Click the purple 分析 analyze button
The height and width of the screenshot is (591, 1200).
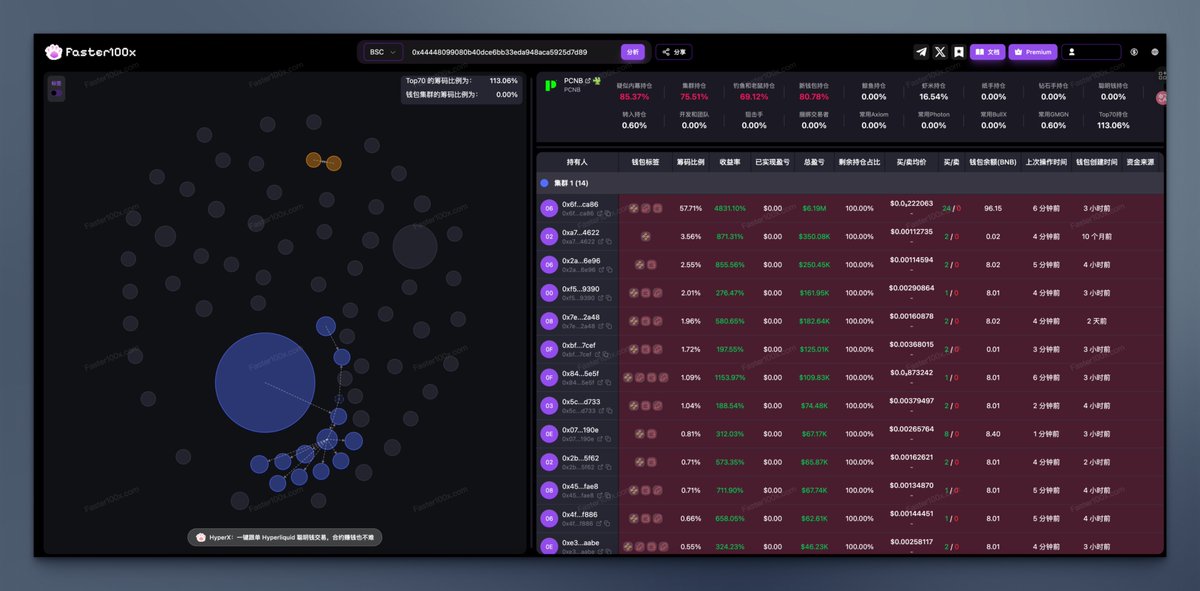632,52
